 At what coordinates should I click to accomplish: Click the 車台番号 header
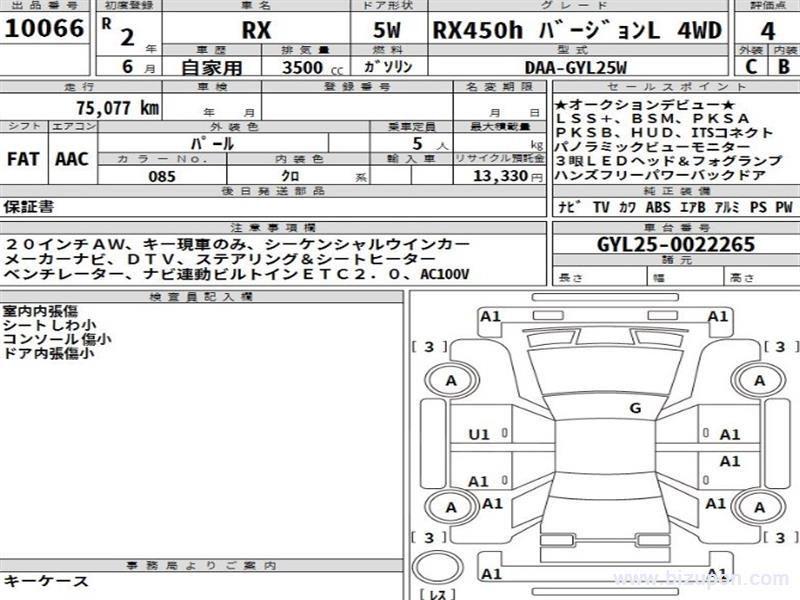(677, 228)
